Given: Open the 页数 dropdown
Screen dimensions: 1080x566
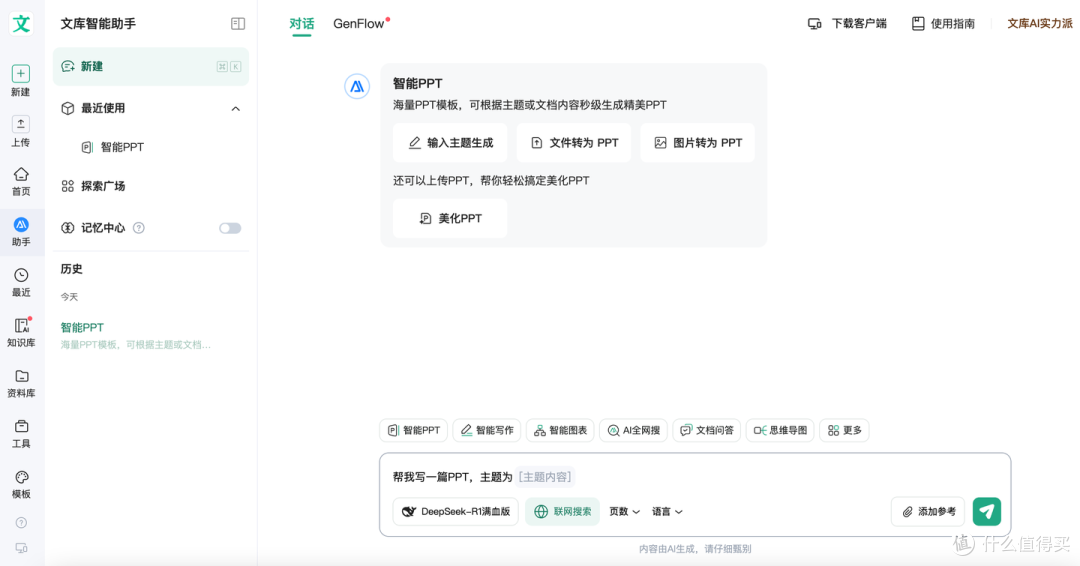Looking at the screenshot, I should point(624,512).
